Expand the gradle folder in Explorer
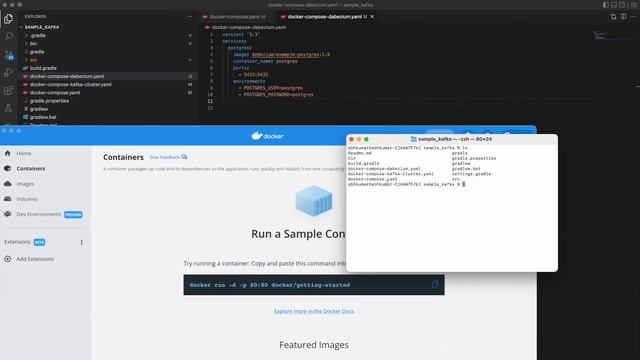 [x=37, y=52]
